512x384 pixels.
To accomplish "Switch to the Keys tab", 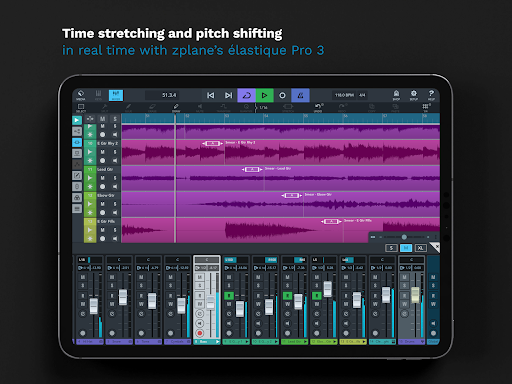I will pos(98,95).
